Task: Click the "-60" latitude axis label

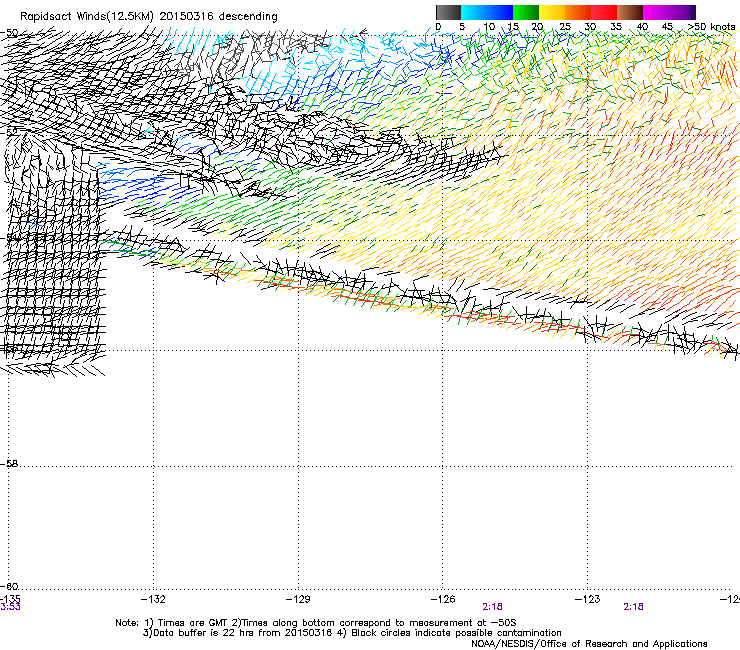Action: (9, 586)
